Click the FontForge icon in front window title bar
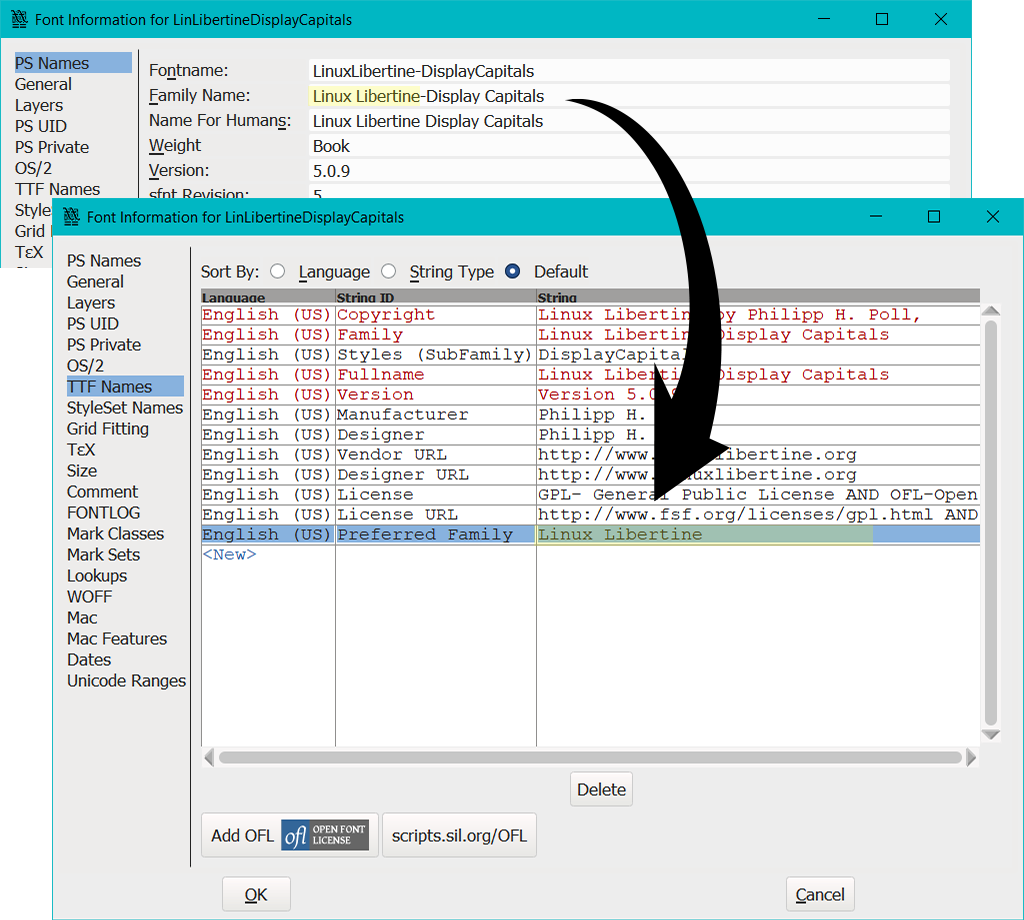This screenshot has height=920, width=1024. [x=71, y=217]
